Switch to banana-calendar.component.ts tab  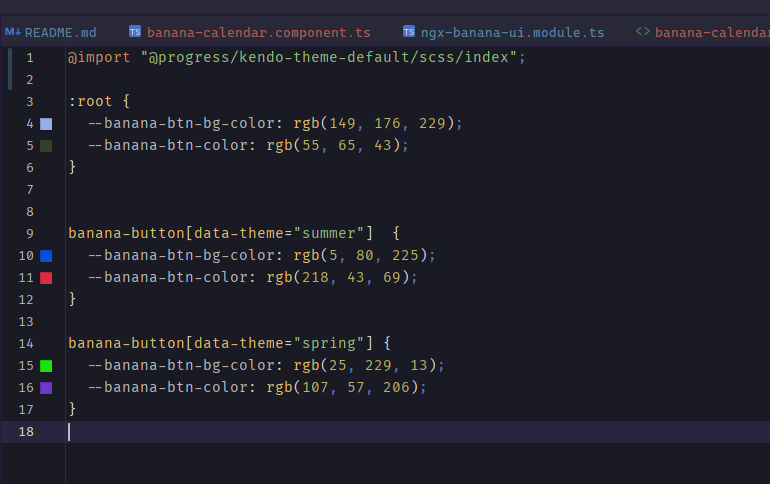pos(249,32)
